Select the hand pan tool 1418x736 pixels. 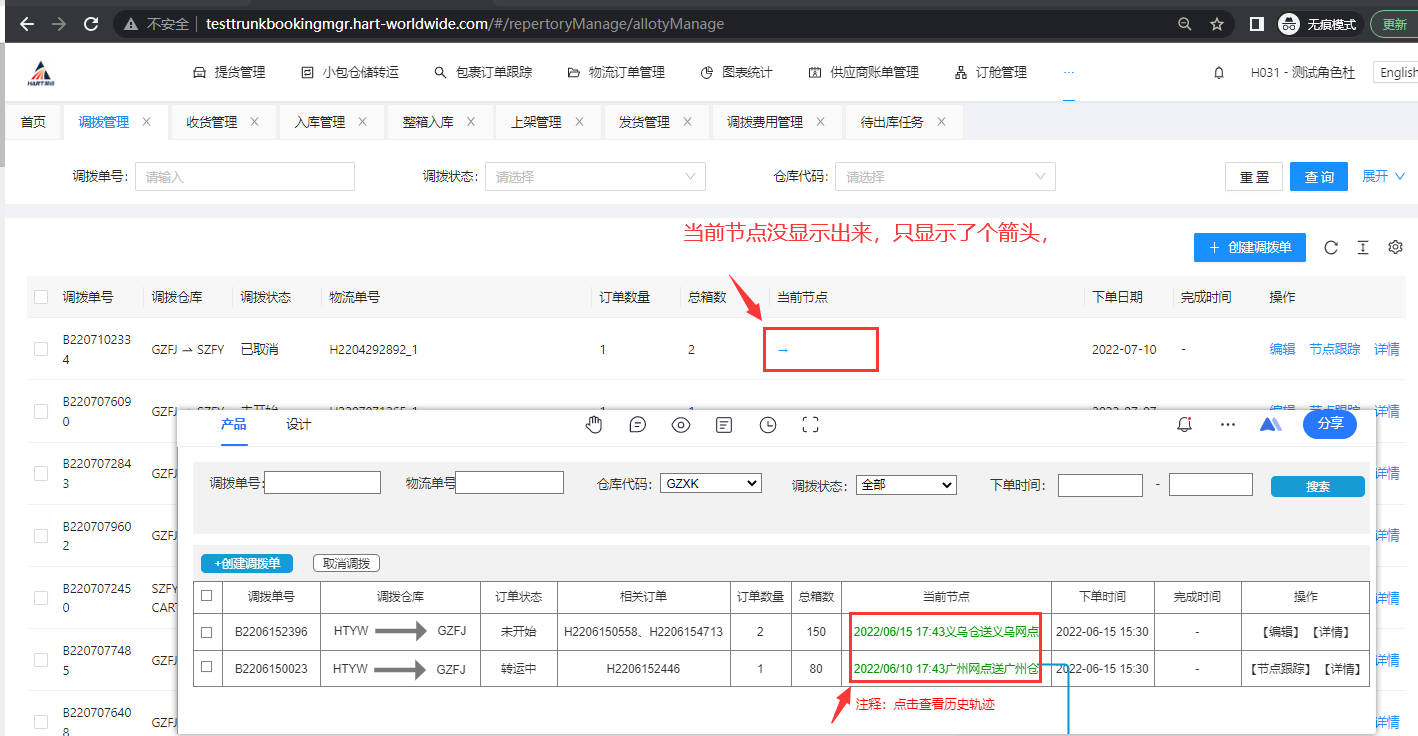594,425
